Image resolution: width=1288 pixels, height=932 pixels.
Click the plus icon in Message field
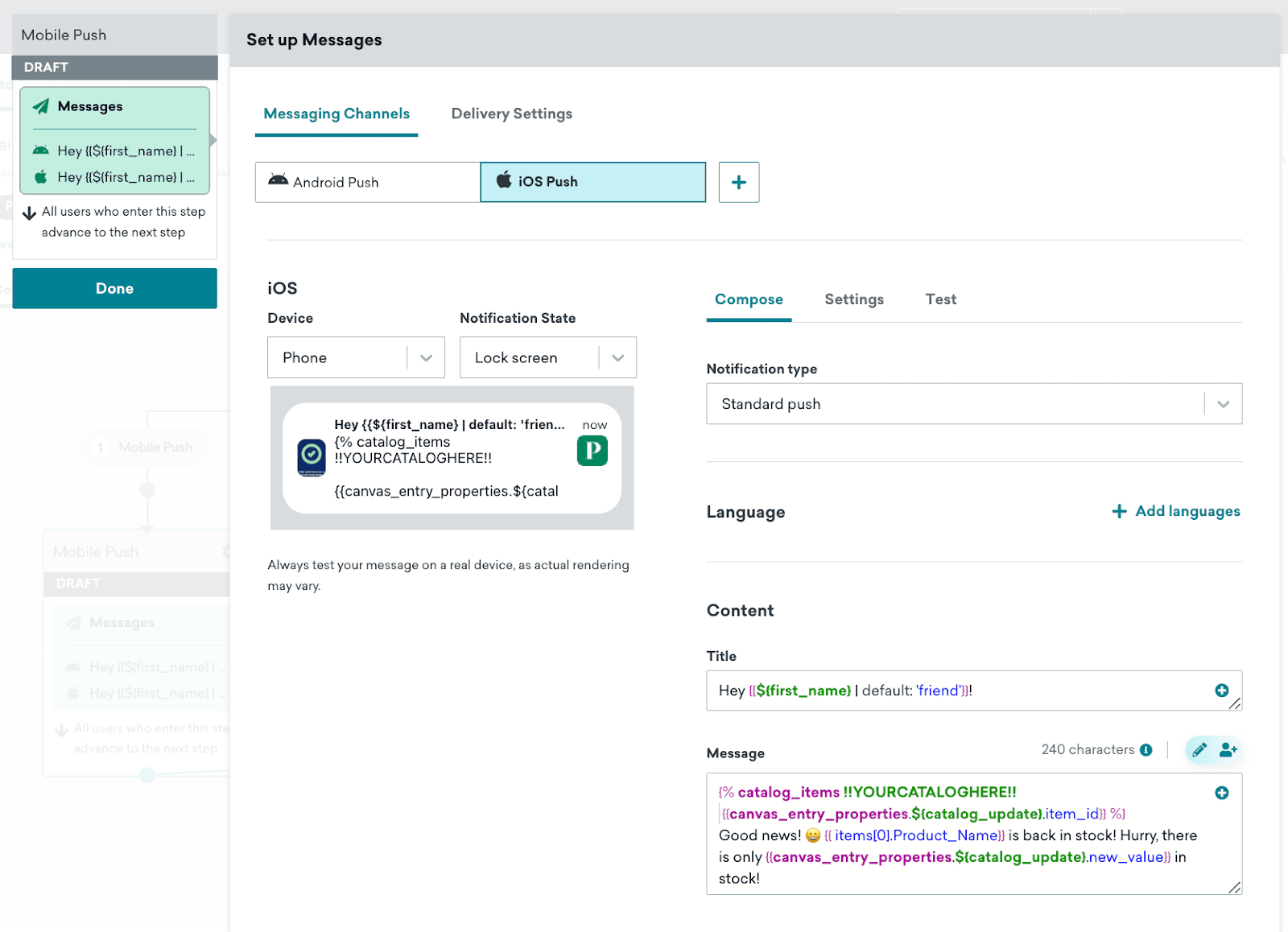point(1221,793)
